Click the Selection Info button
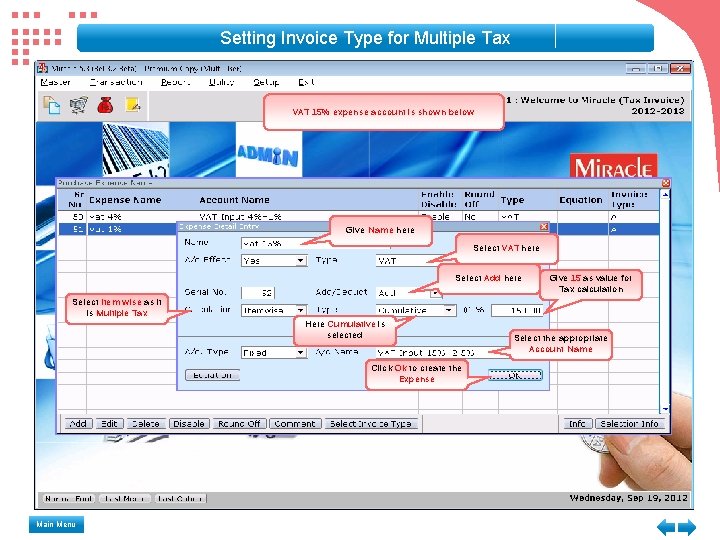Image resolution: width=720 pixels, height=540 pixels. (629, 423)
